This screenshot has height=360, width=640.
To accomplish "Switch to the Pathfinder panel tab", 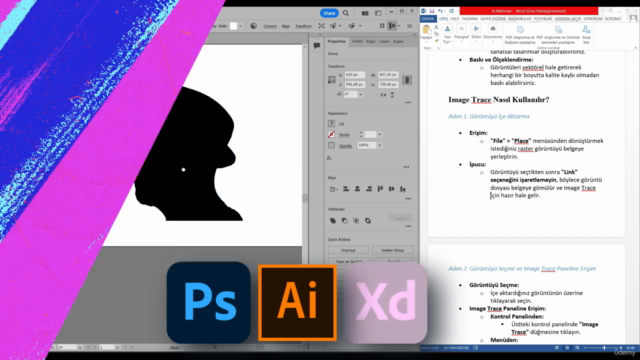I will 358,41.
